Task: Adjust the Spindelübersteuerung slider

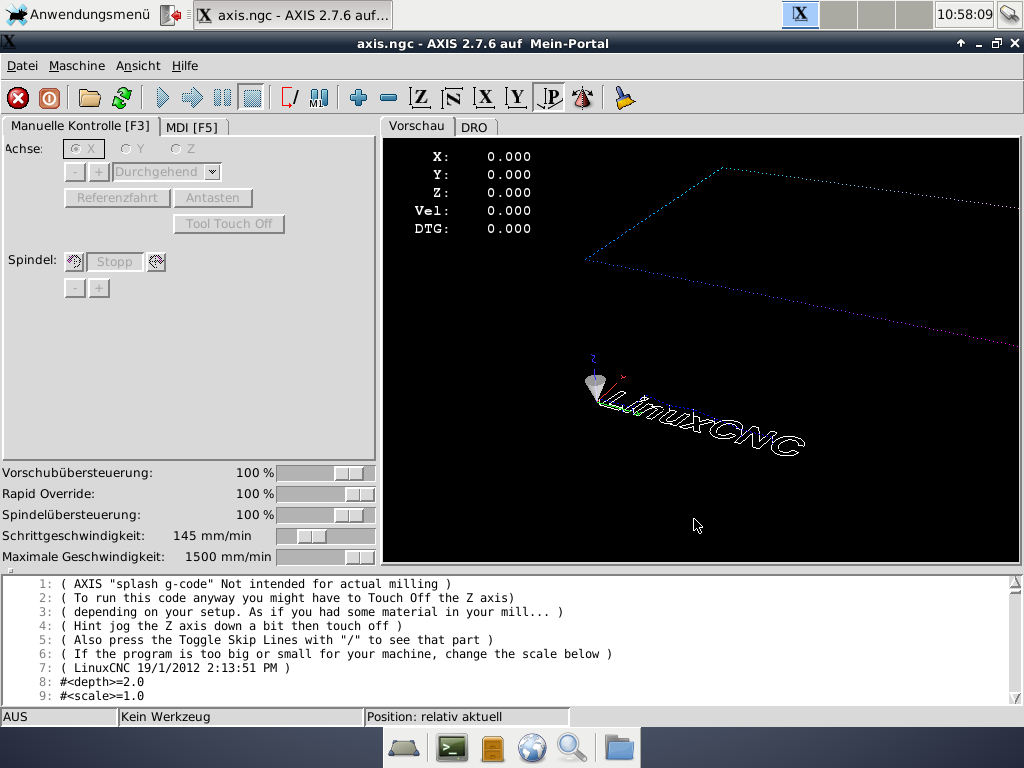Action: pyautogui.click(x=326, y=515)
